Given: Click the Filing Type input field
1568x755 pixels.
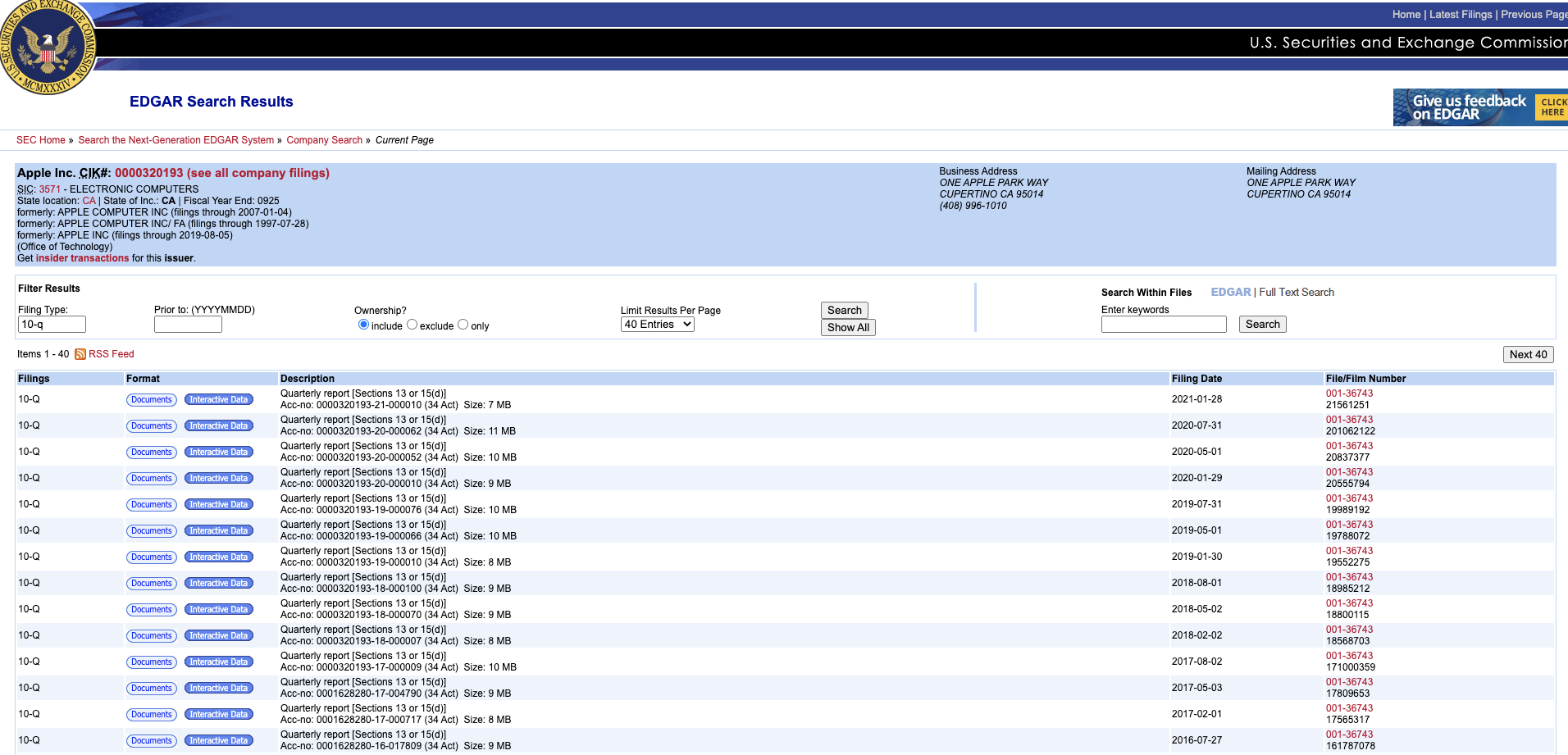Looking at the screenshot, I should pyautogui.click(x=52, y=325).
